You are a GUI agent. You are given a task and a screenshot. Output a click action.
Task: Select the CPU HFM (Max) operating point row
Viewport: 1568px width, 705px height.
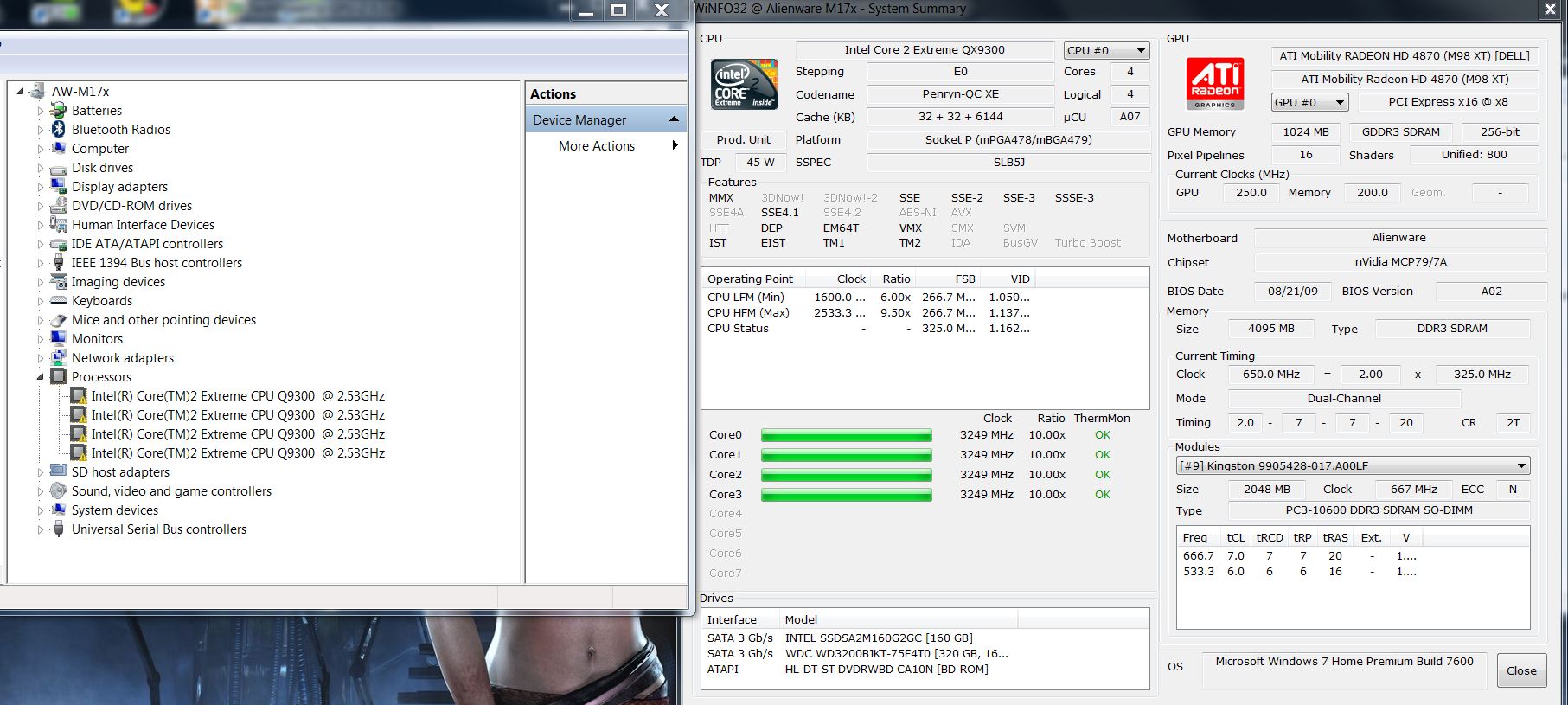pos(869,313)
